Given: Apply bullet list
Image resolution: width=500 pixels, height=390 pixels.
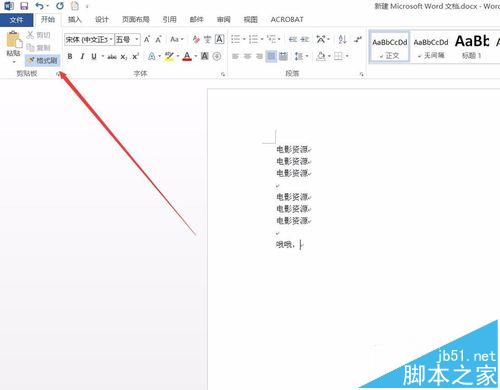Looking at the screenshot, I should 236,40.
